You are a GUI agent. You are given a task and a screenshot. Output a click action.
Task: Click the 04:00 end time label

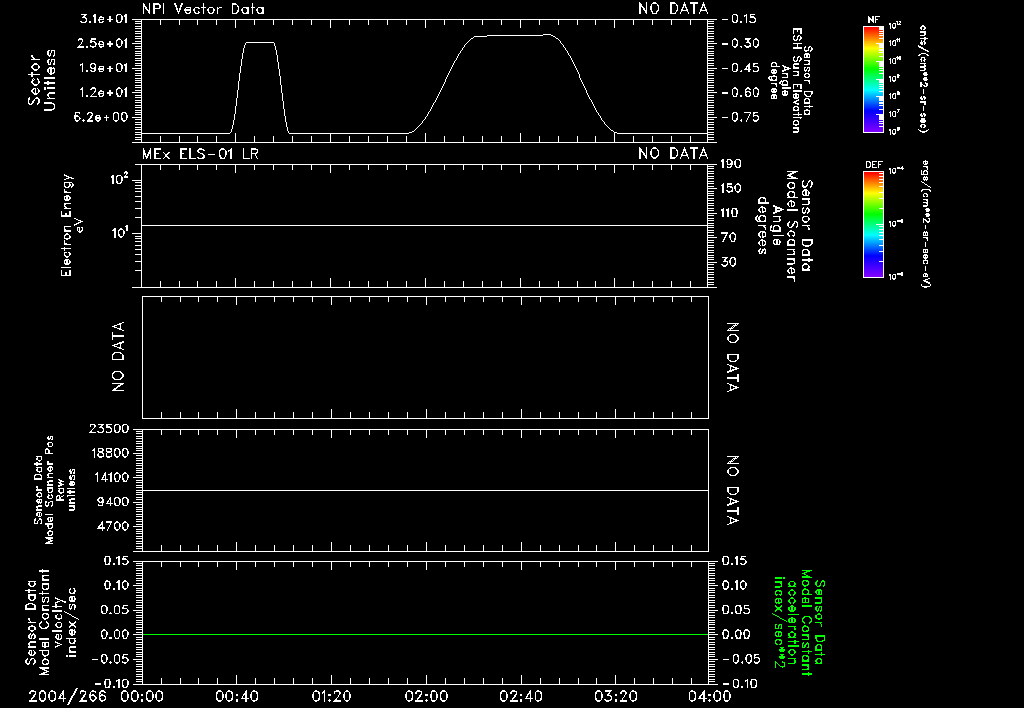[710, 696]
